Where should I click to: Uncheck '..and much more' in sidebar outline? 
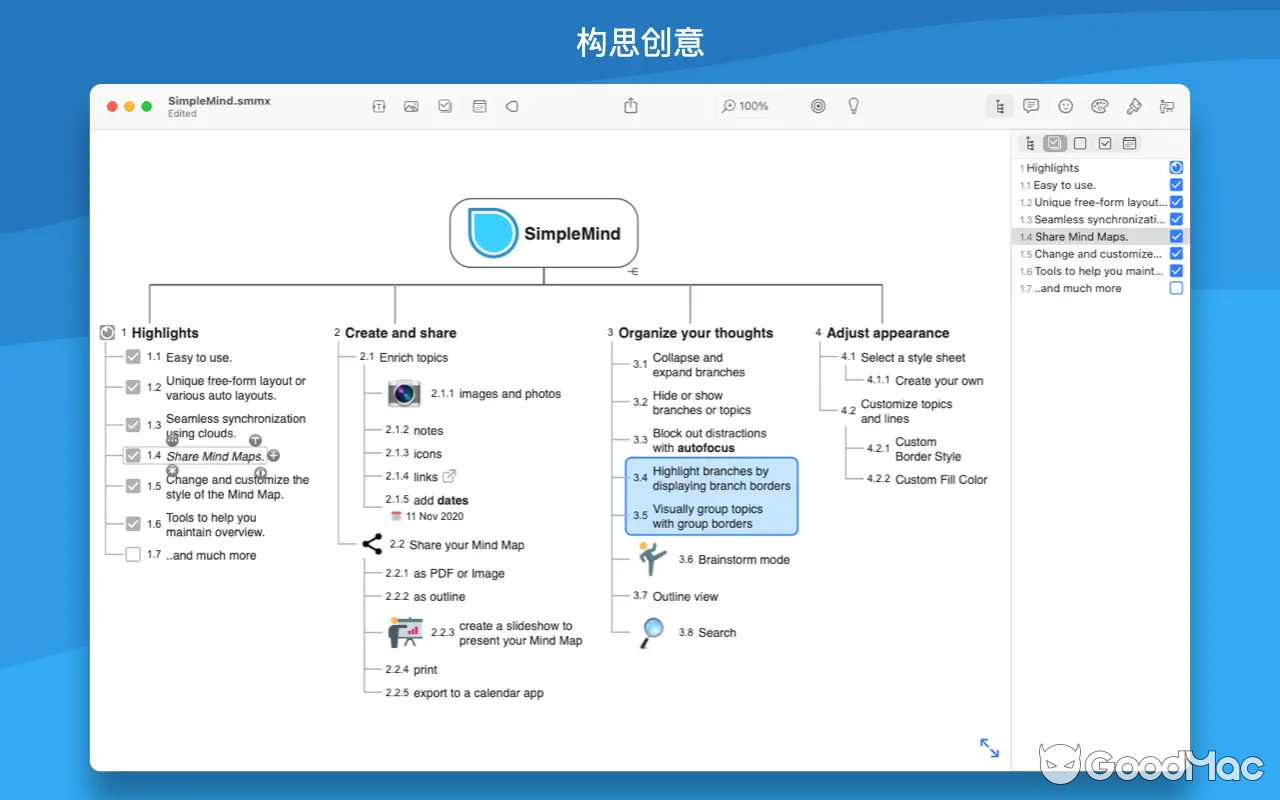1176,288
